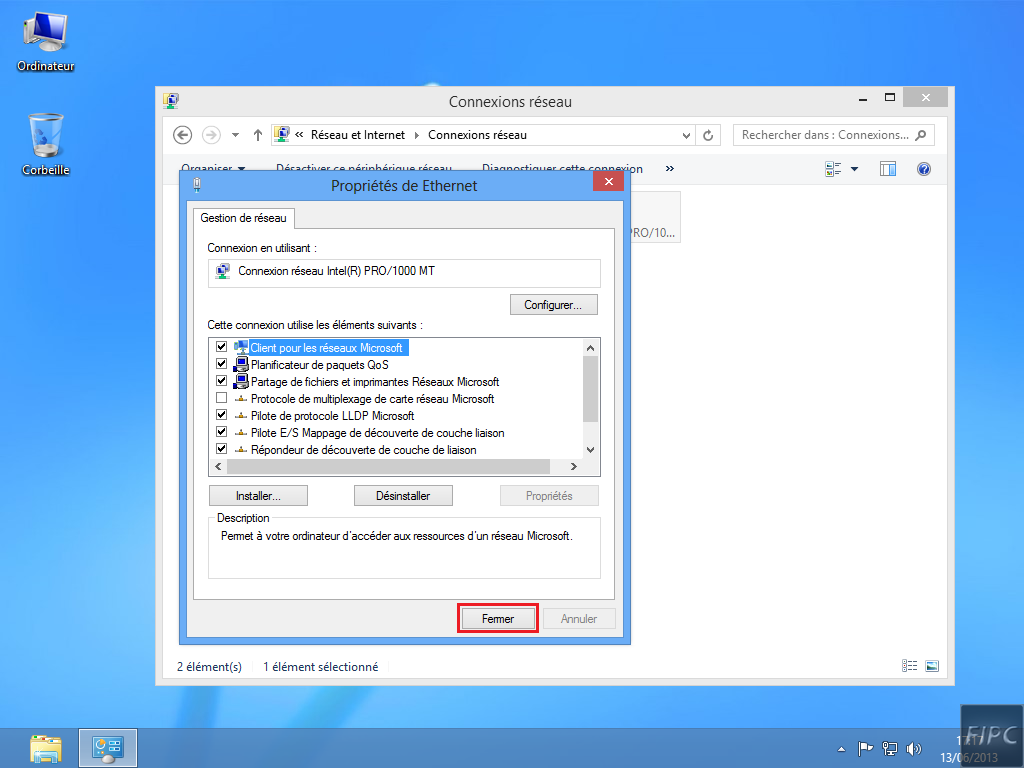Go back in Connexions réseau window
This screenshot has width=1024, height=768.
pyautogui.click(x=182, y=135)
